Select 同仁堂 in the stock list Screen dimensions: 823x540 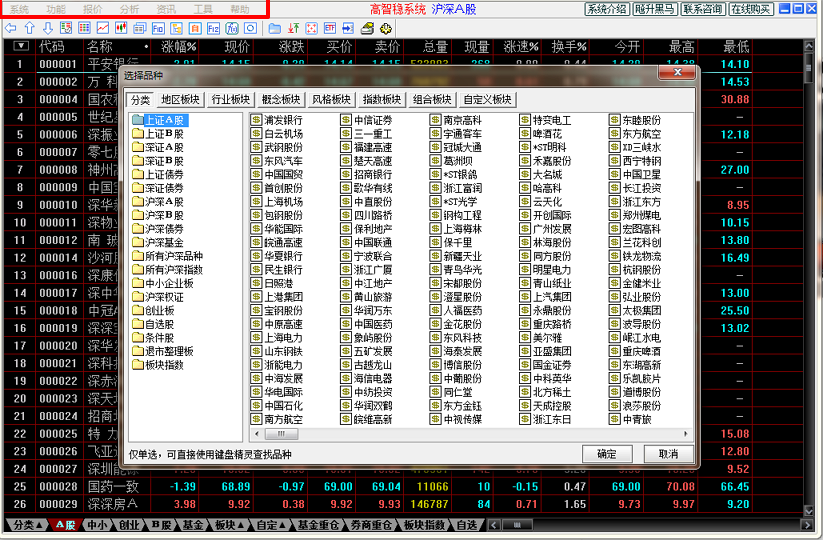(x=451, y=392)
